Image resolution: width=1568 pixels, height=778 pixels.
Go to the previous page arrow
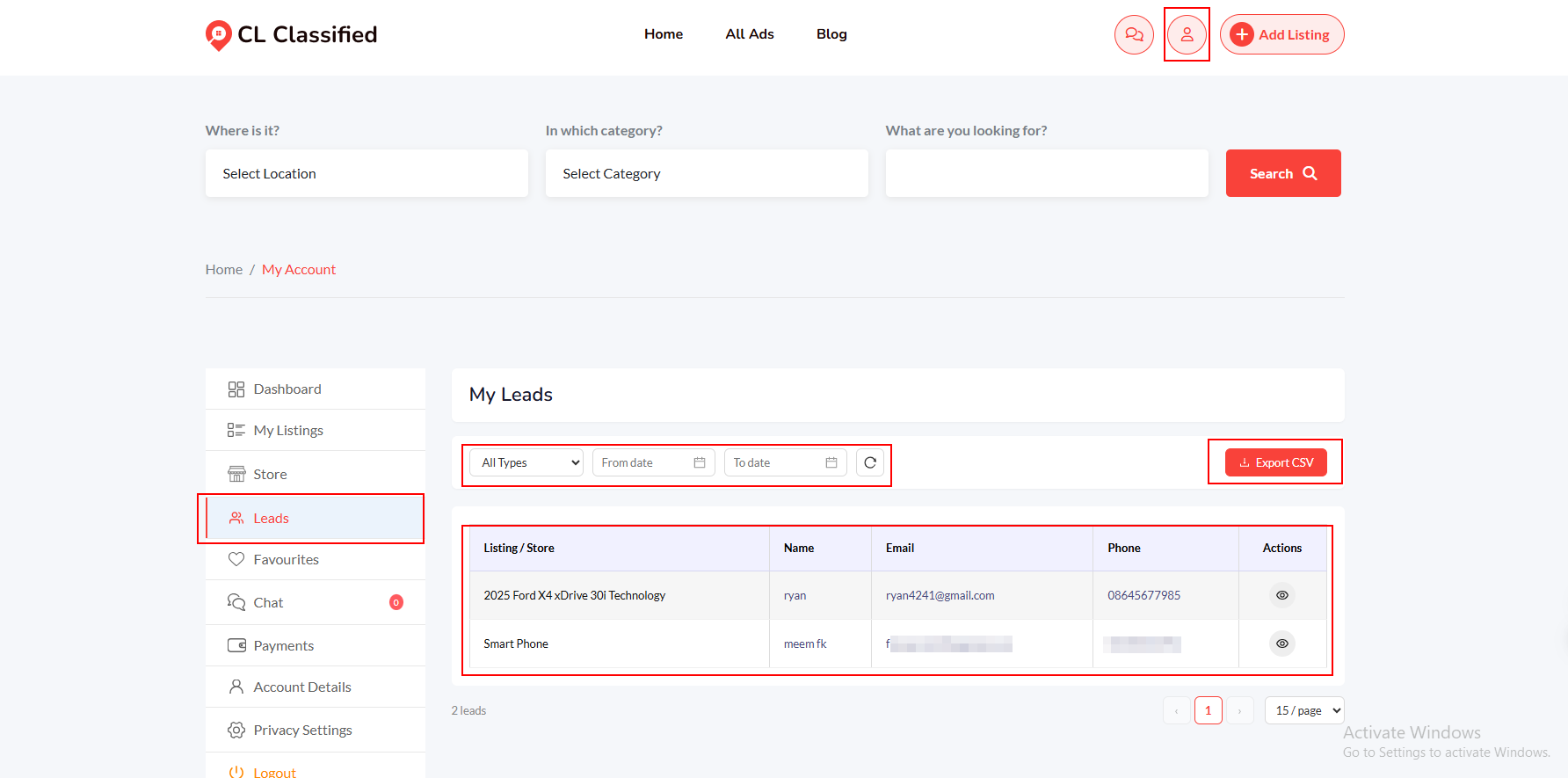[1177, 710]
